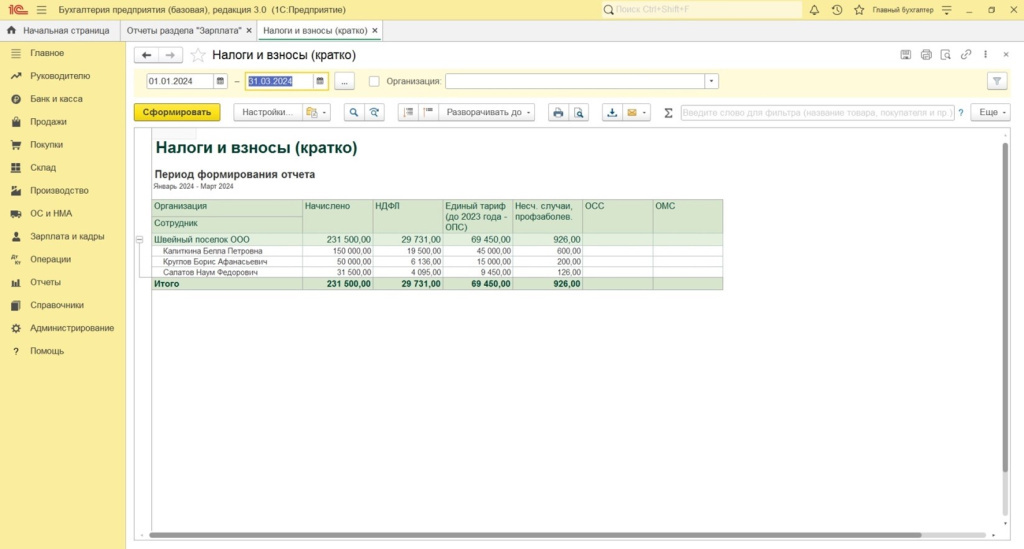Open history clock icon in title bar
Image resolution: width=1024 pixels, height=549 pixels.
pos(837,9)
